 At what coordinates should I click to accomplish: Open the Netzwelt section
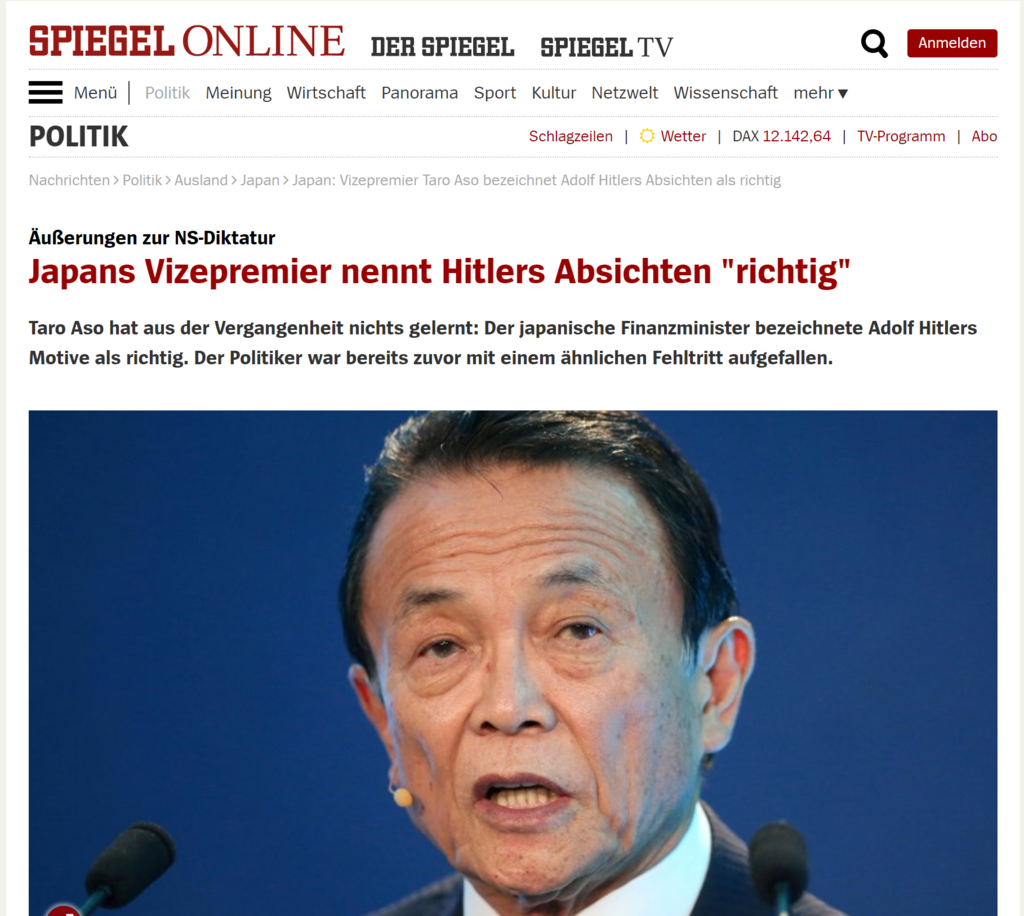tap(624, 93)
